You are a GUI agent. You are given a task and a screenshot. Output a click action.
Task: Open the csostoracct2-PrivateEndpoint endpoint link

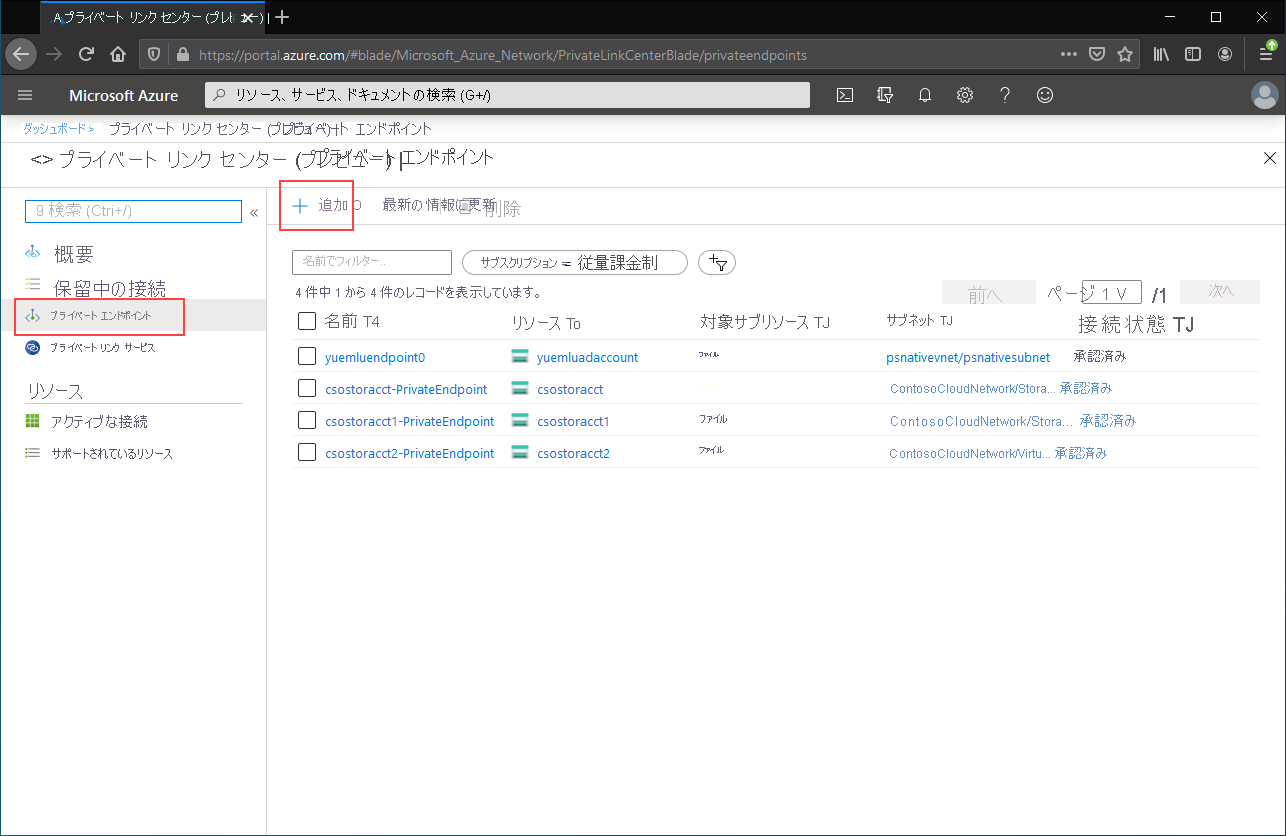(x=410, y=453)
